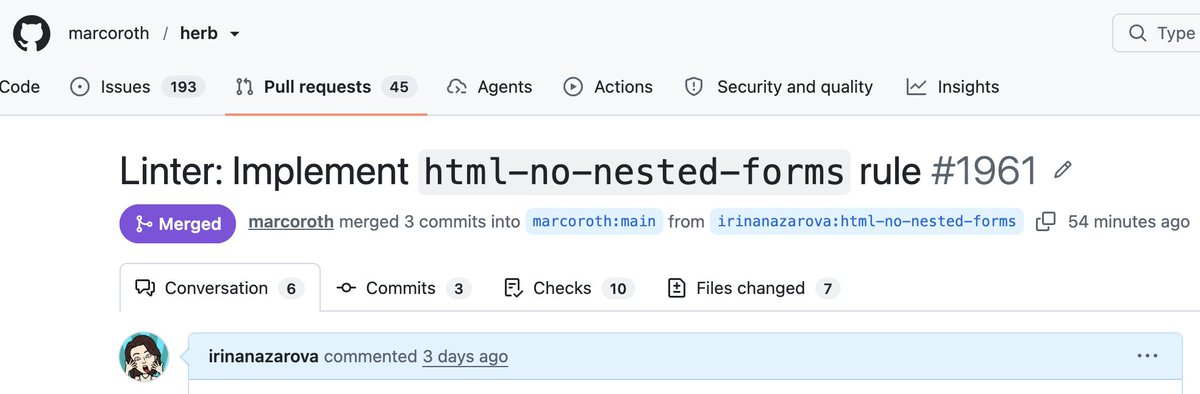Expand the herb repository dropdown arrow

(235, 34)
